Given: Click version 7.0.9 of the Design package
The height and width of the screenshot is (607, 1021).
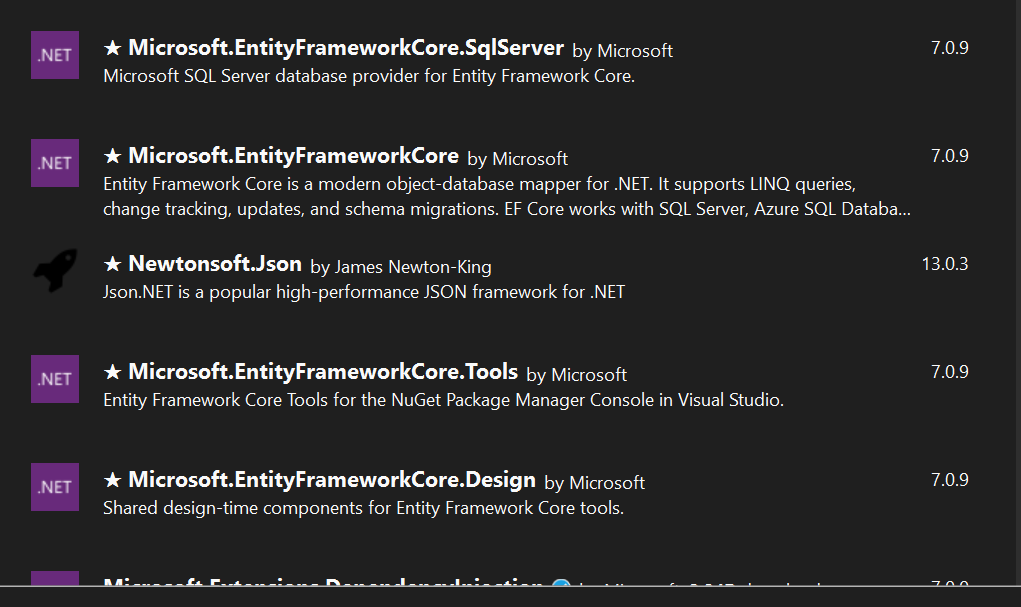Looking at the screenshot, I should click(949, 480).
